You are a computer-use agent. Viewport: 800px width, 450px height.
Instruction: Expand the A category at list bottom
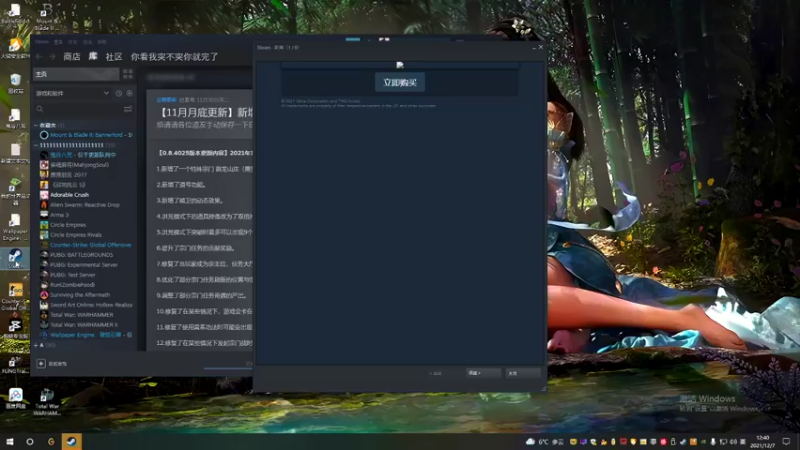(36, 345)
